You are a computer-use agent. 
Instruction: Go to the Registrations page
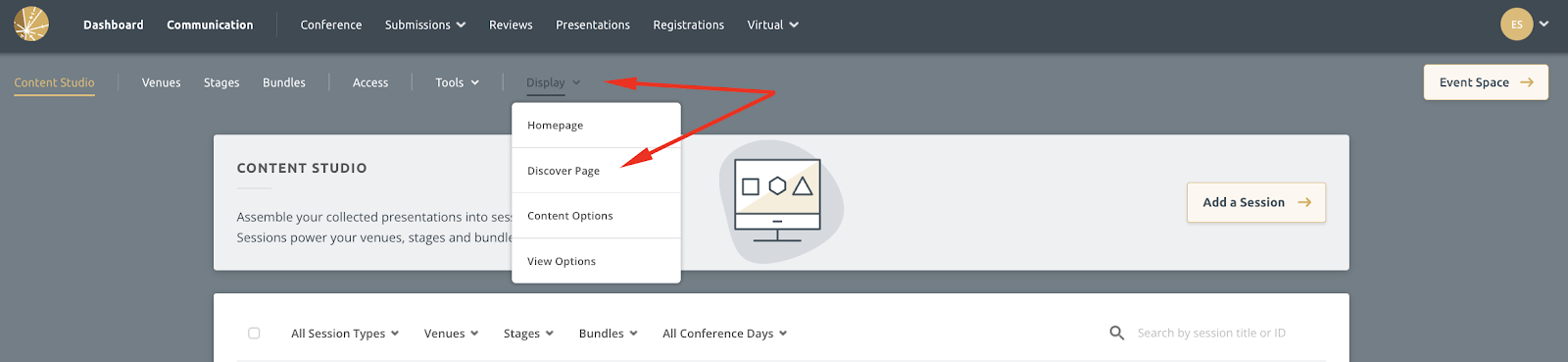(x=689, y=26)
